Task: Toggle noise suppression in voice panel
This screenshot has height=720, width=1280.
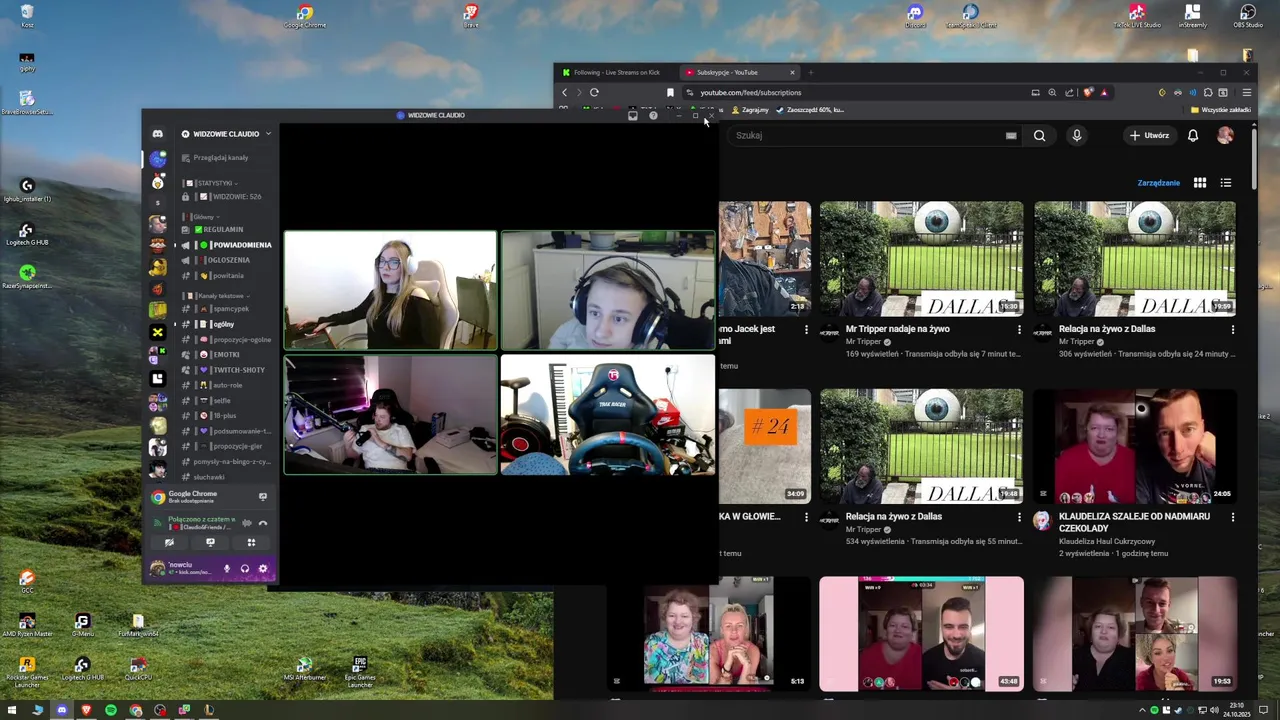Action: click(x=247, y=522)
